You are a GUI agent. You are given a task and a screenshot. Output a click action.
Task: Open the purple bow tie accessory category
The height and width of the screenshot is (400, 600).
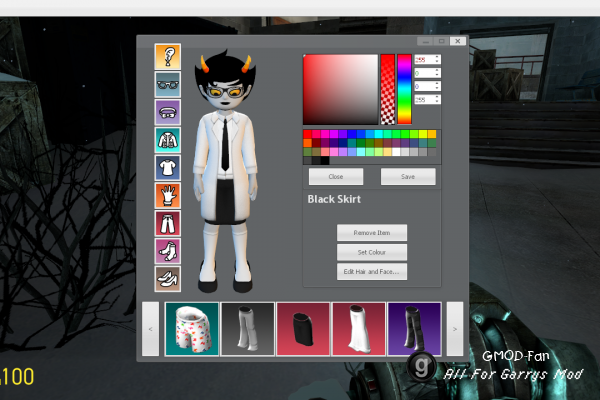click(168, 112)
